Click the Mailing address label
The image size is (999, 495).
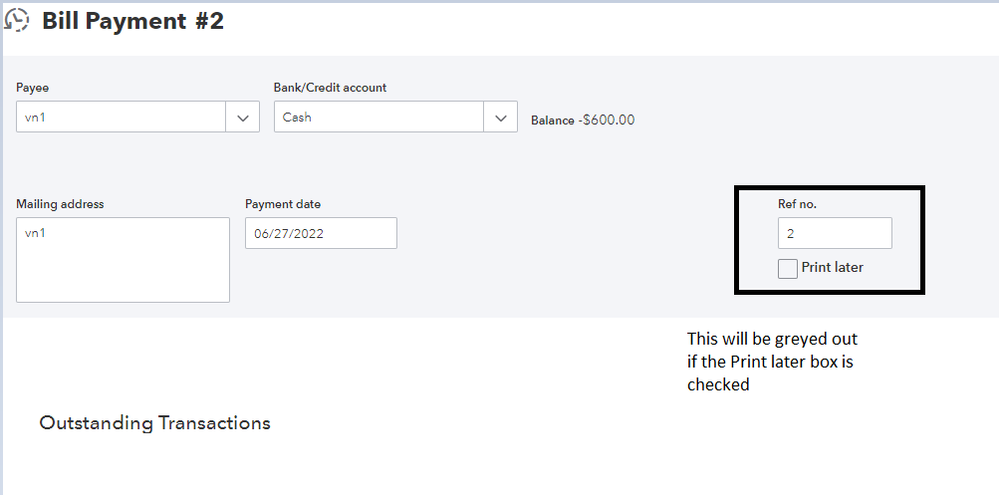tap(60, 204)
